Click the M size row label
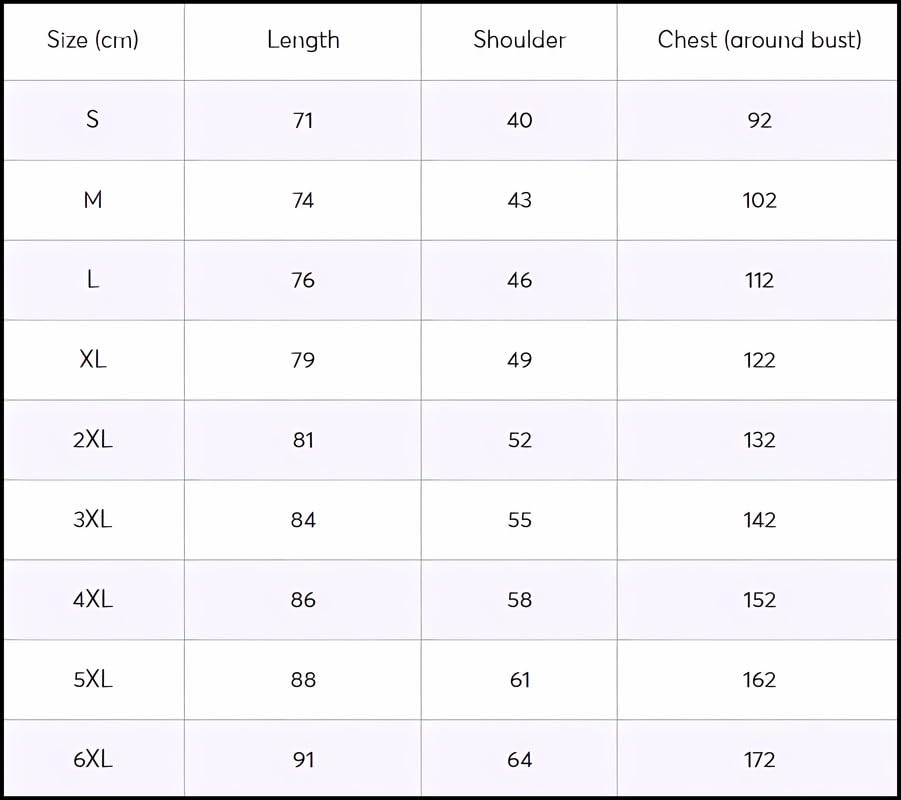Screen dimensions: 901x800 click(x=93, y=200)
